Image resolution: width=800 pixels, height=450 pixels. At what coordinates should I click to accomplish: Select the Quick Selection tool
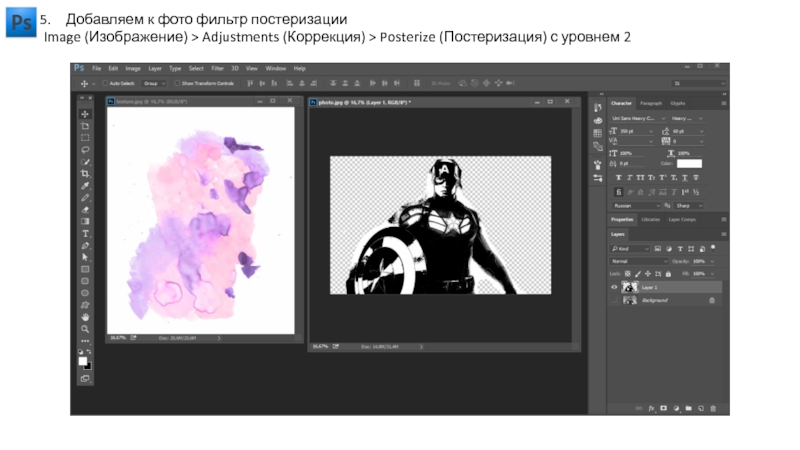(85, 162)
